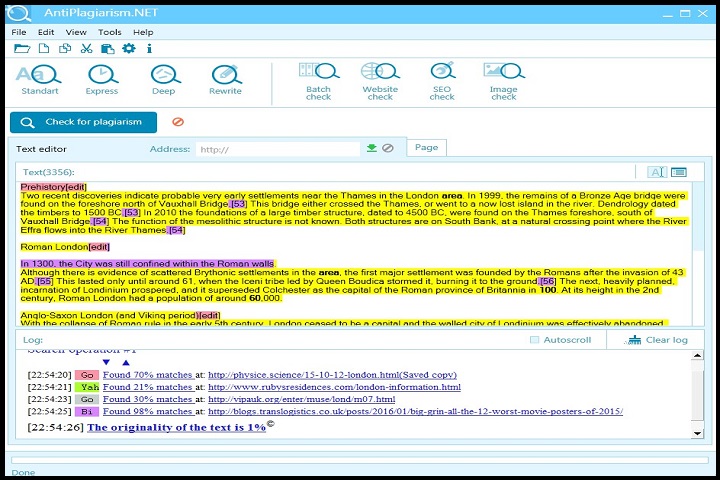Screen dimensions: 720x480
Task: Toggle the text highlight view icon
Action: [x=657, y=172]
